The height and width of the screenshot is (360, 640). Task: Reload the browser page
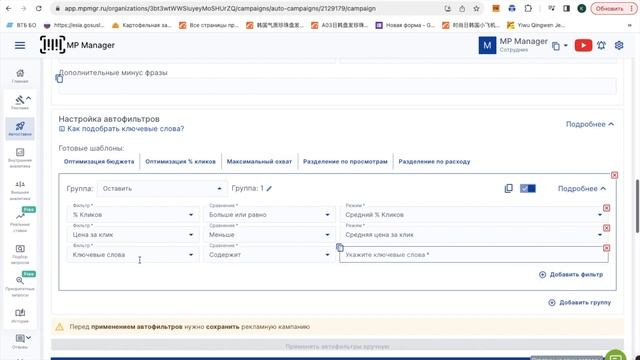[x=38, y=9]
